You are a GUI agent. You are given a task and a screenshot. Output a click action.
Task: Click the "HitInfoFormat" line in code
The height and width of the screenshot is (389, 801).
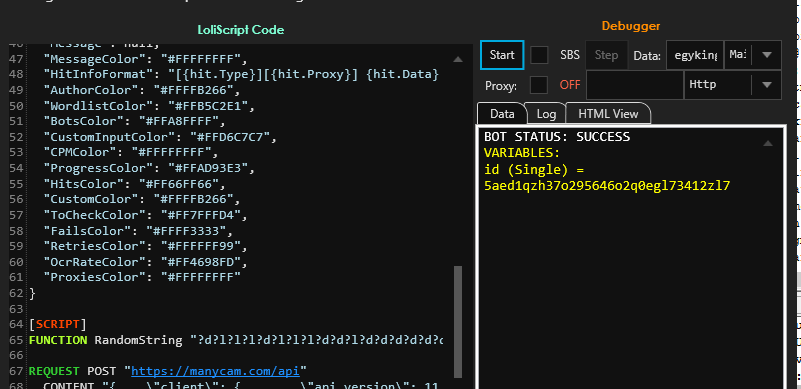click(241, 75)
